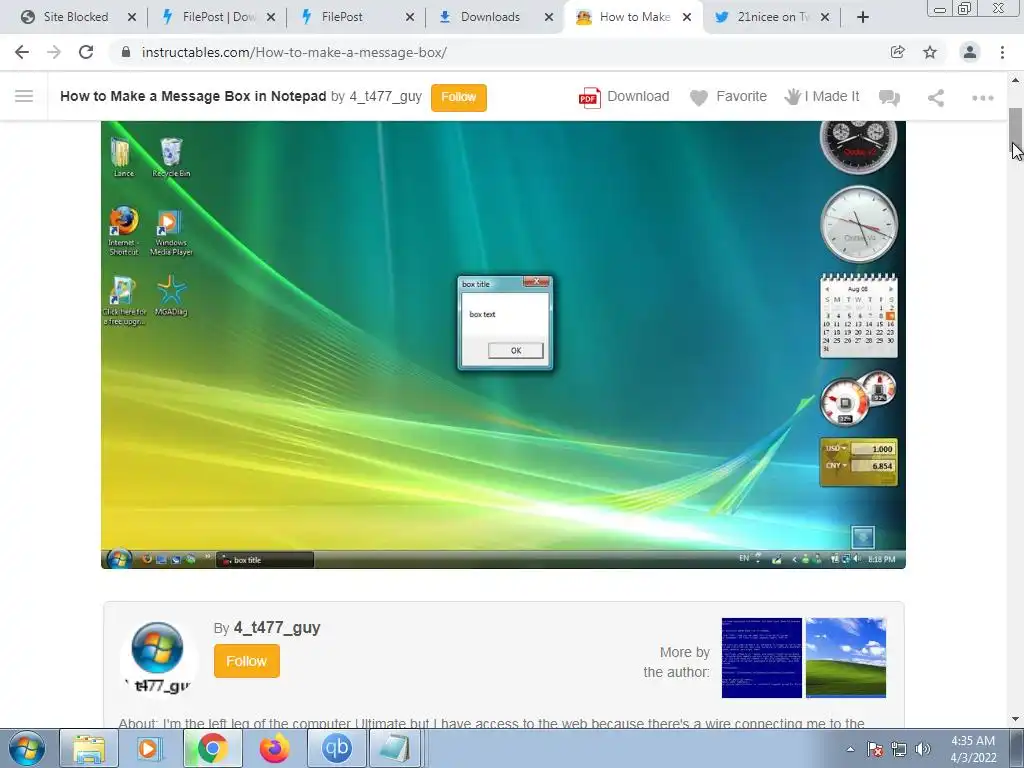Screen dimensions: 1024x768
Task: Launch Windows Media Player from taskbar
Action: (x=150, y=748)
